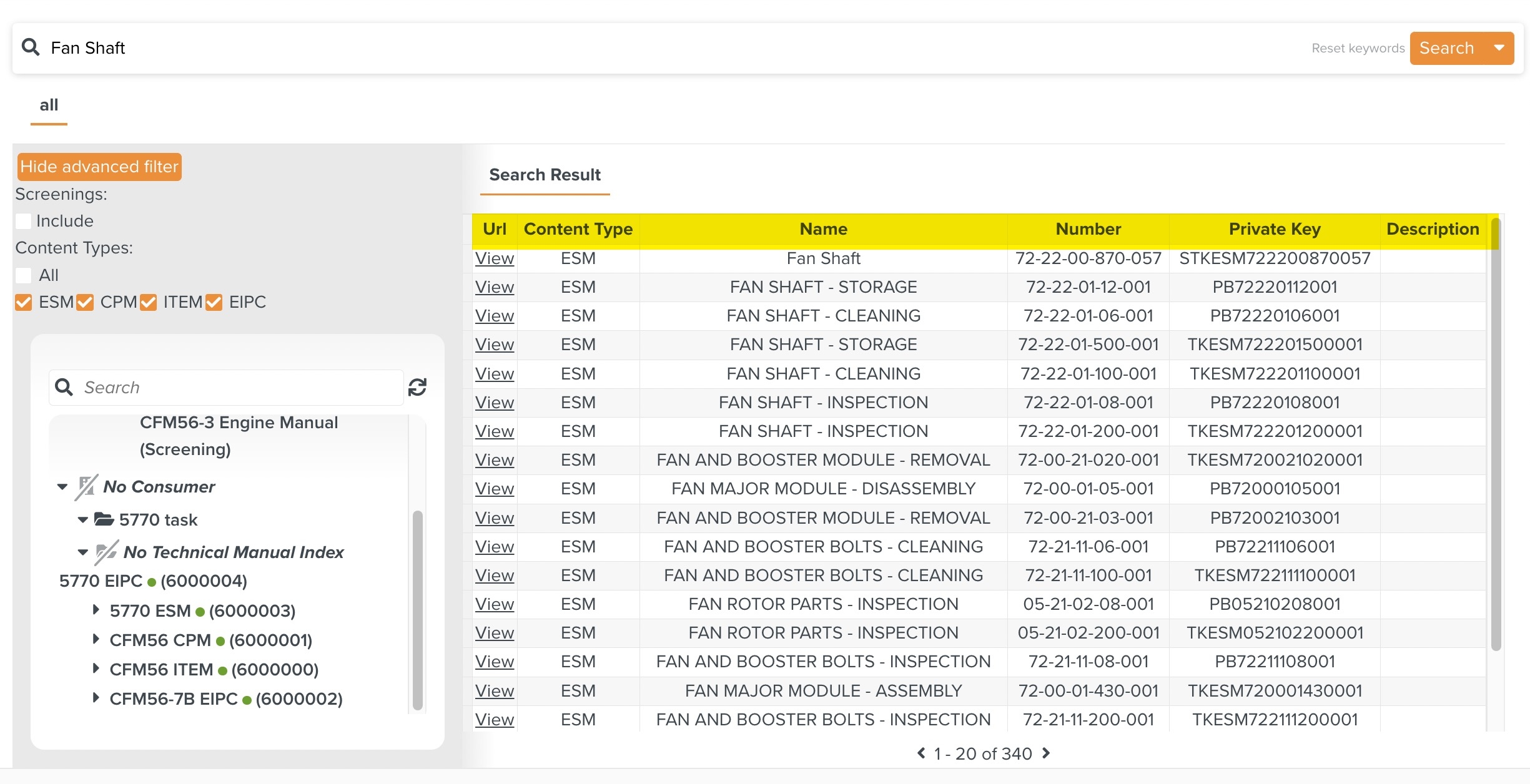Image resolution: width=1530 pixels, height=784 pixels.
Task: Click the magnifier icon in the top search bar
Action: click(x=31, y=47)
